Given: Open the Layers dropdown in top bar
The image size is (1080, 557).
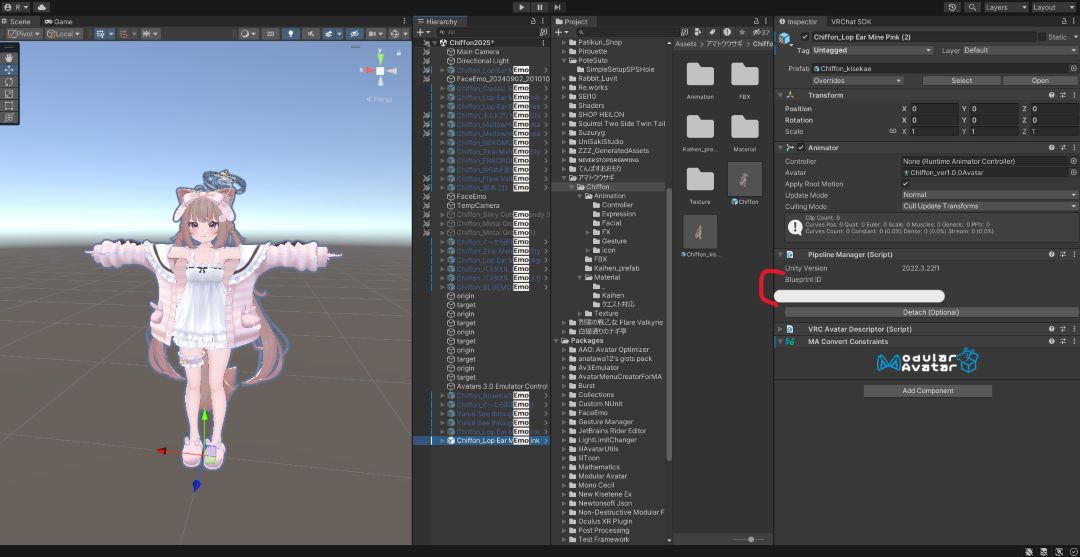Looking at the screenshot, I should pyautogui.click(x=1005, y=7).
